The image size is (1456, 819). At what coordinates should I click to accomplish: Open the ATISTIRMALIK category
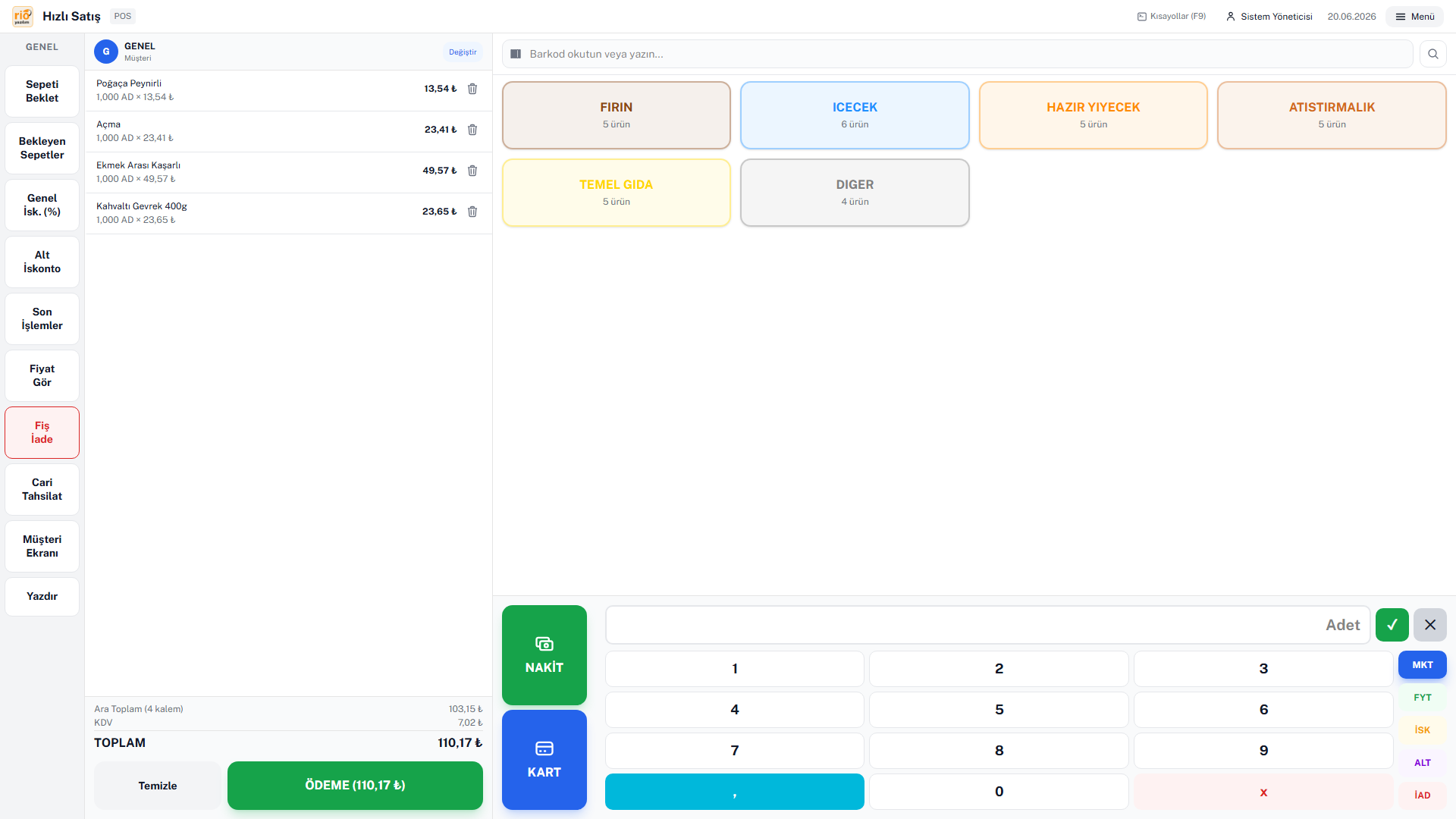tap(1332, 115)
